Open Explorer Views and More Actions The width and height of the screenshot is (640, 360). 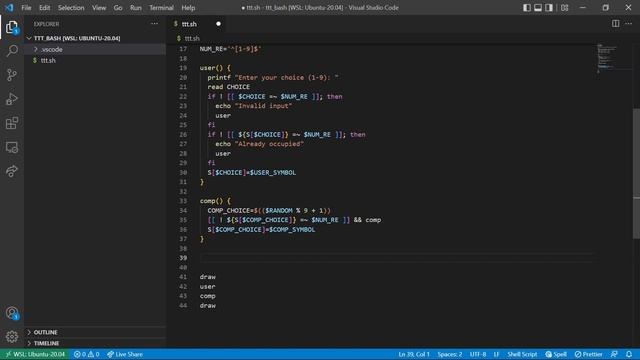coord(154,24)
